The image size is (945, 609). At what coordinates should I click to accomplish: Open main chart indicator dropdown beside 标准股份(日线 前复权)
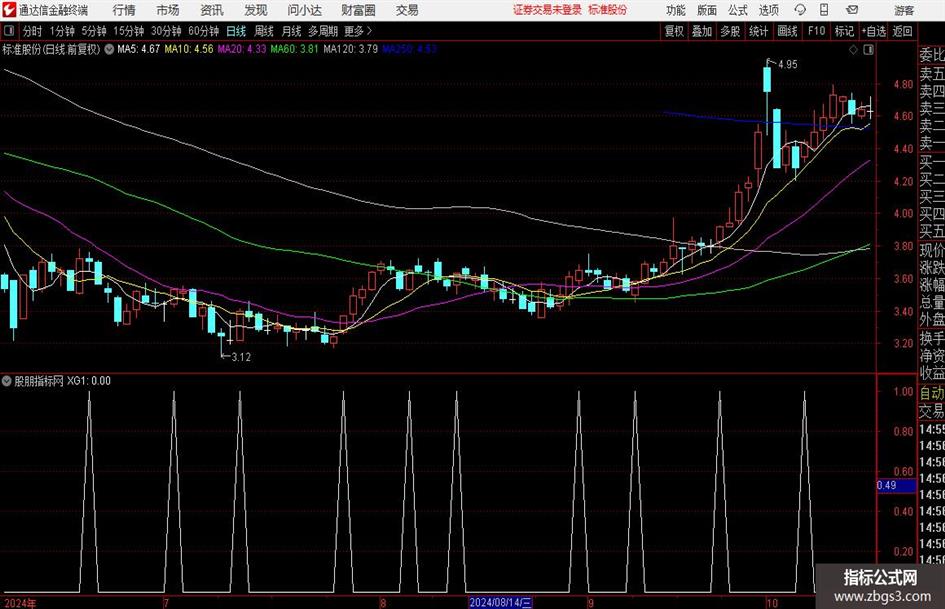point(109,49)
